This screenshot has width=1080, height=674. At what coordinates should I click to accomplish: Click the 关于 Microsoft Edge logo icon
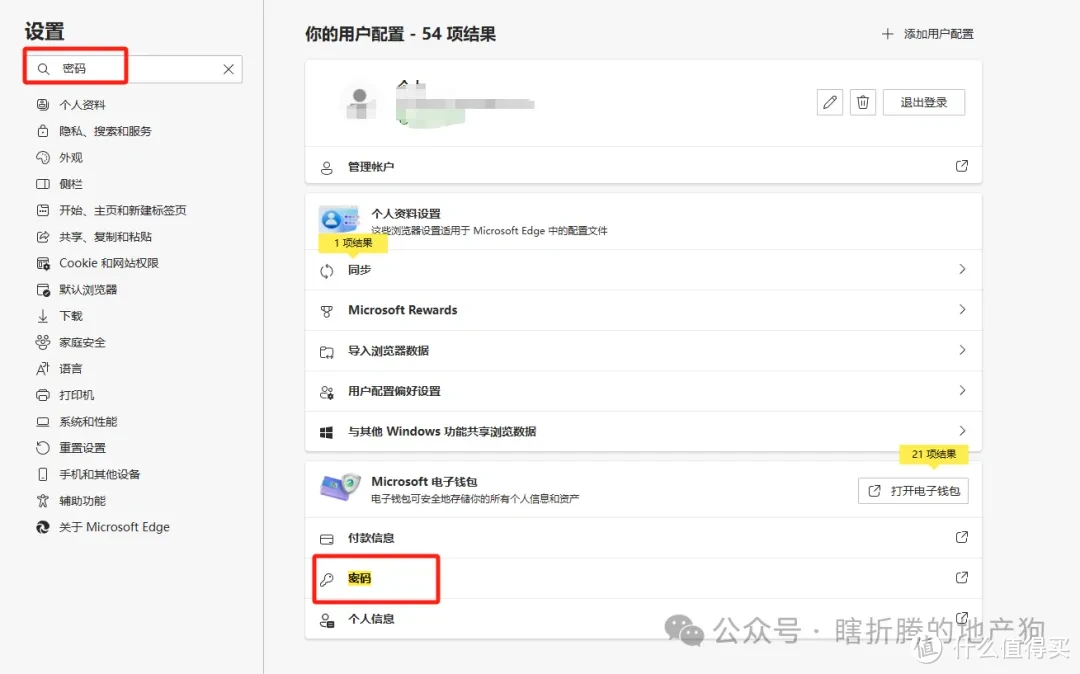[x=43, y=527]
